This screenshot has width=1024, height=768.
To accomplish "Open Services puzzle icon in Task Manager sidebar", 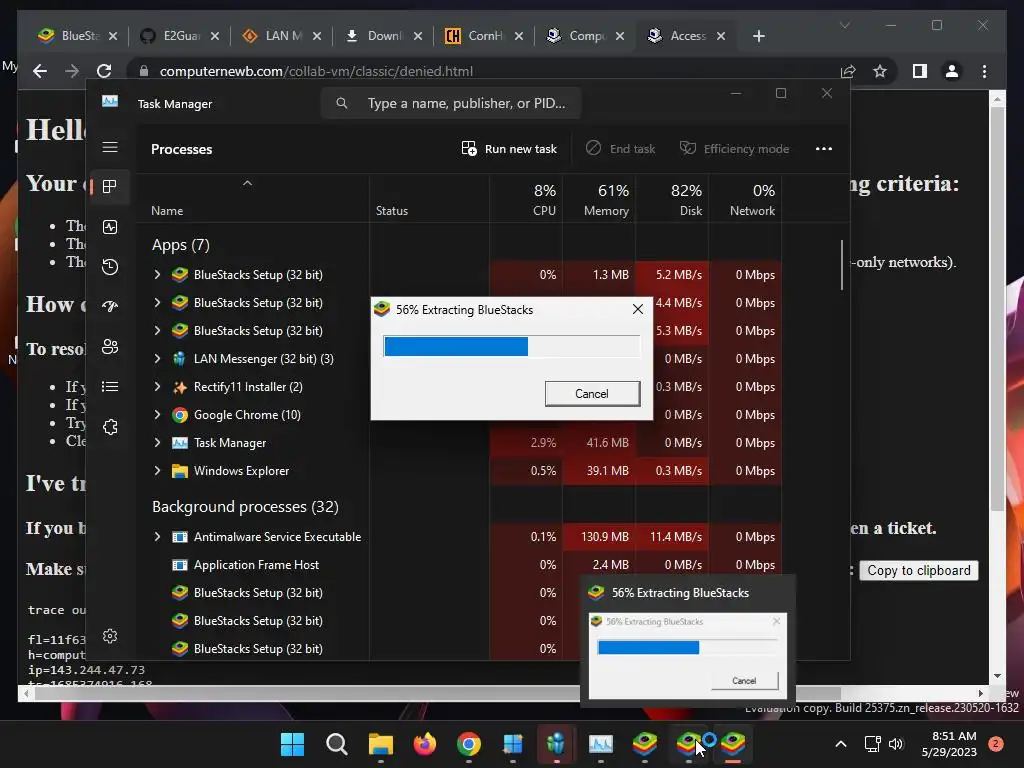I will click(110, 427).
